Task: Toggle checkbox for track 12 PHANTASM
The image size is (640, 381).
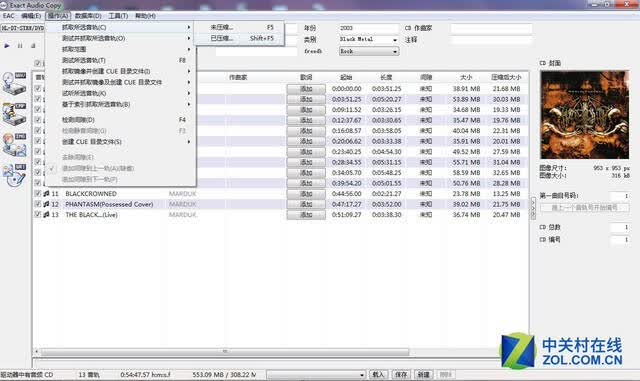Action: [x=38, y=204]
